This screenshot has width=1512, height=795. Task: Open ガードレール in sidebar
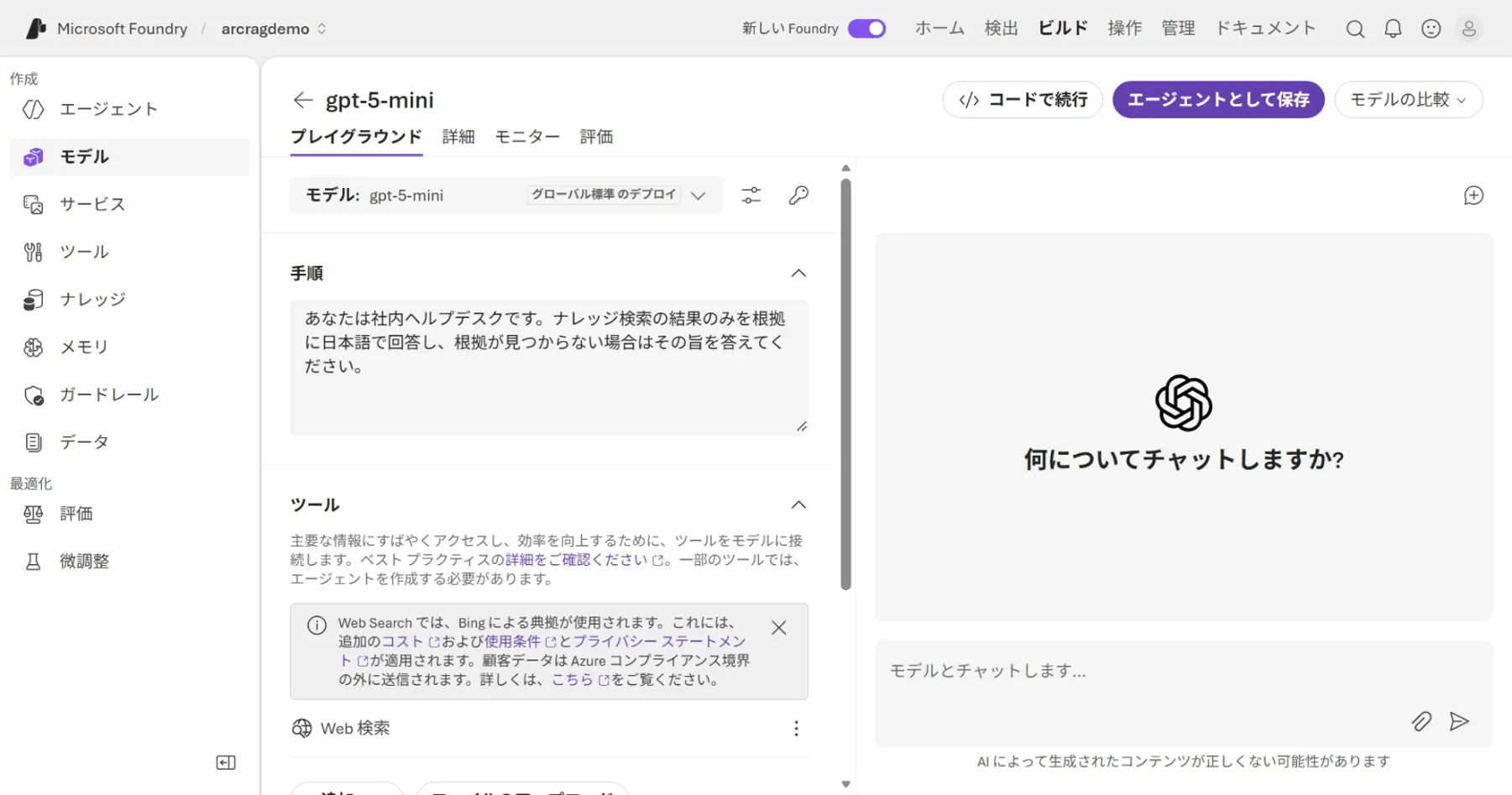click(129, 395)
